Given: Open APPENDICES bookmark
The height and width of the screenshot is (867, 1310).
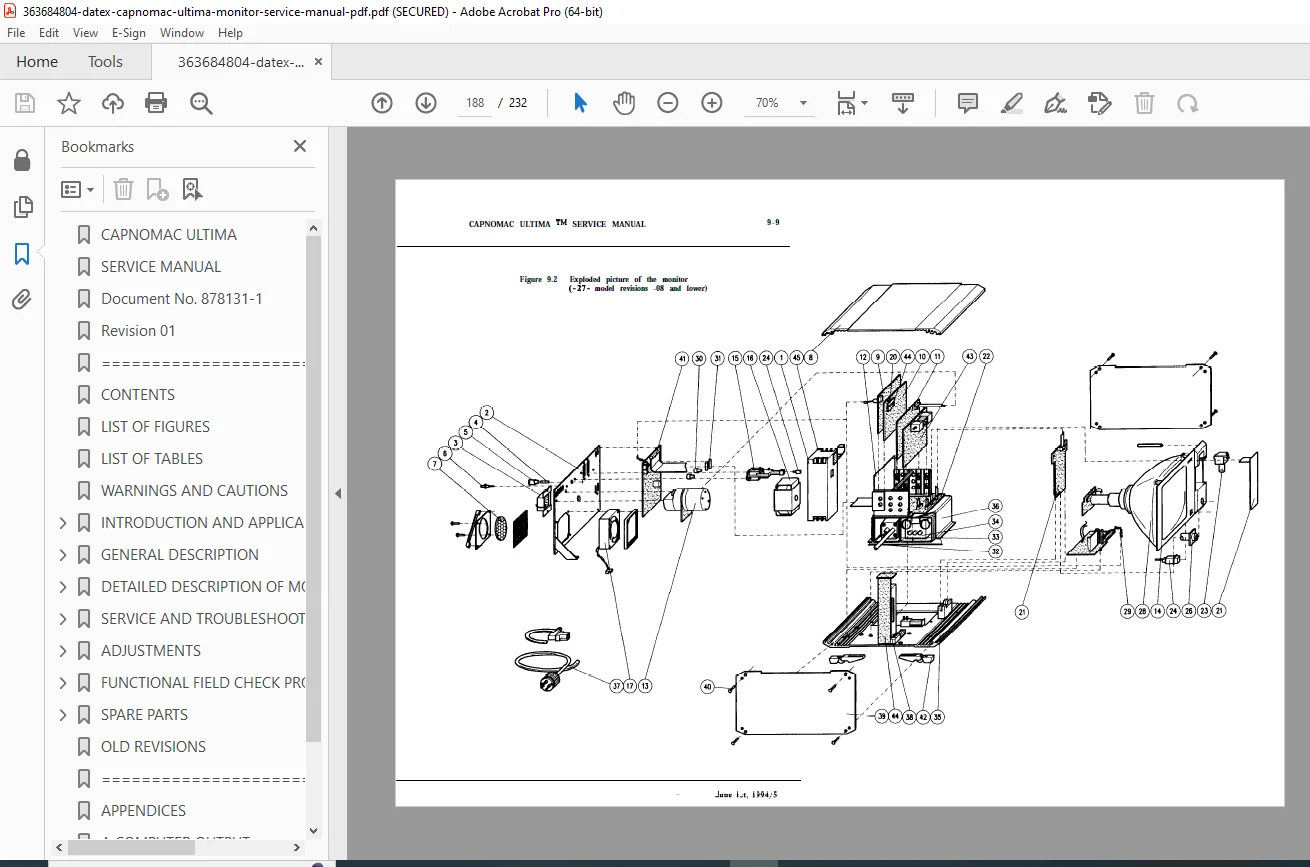Looking at the screenshot, I should click(x=143, y=811).
